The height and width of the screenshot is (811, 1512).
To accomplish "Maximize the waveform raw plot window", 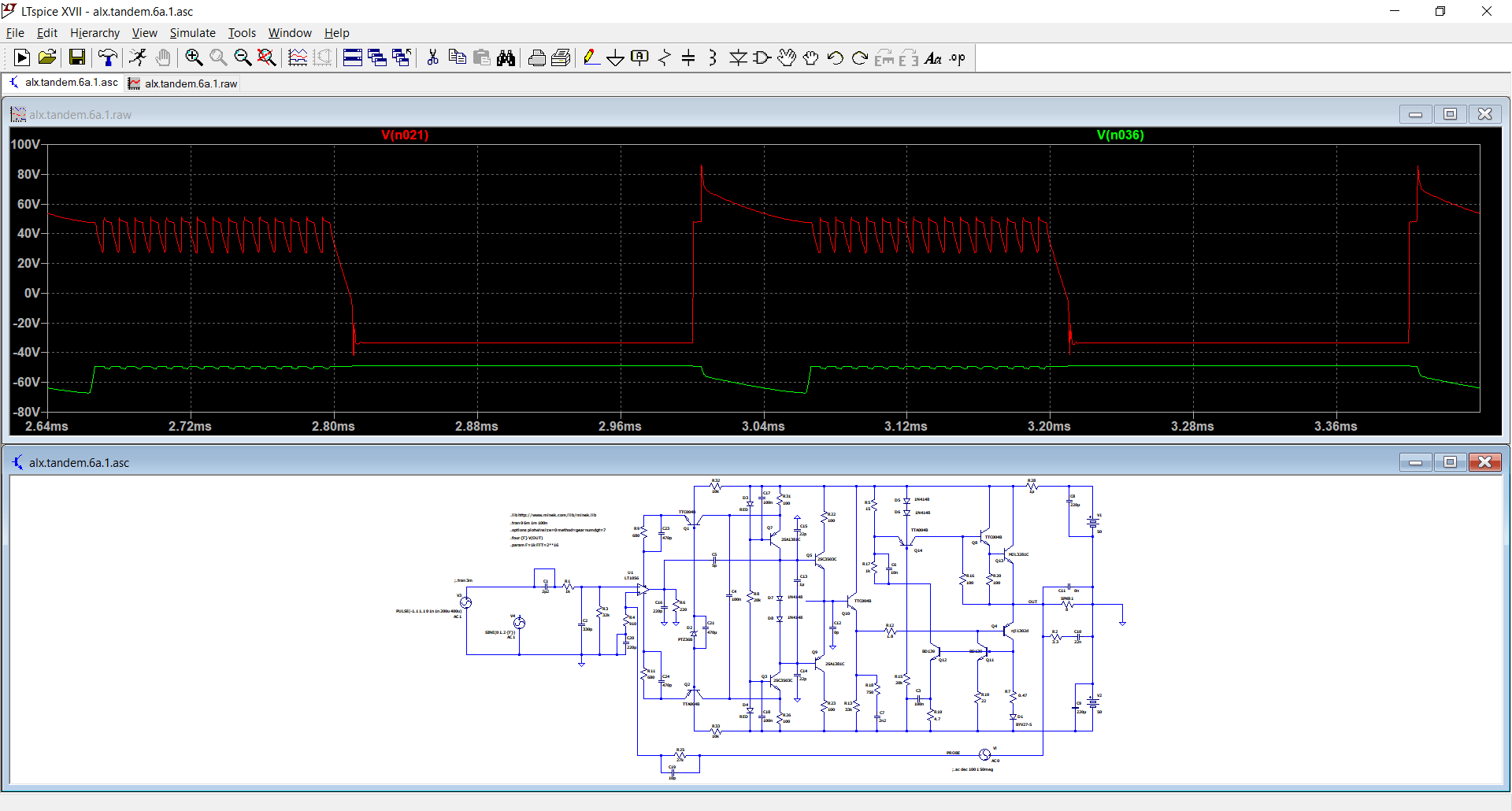I will tap(1450, 114).
